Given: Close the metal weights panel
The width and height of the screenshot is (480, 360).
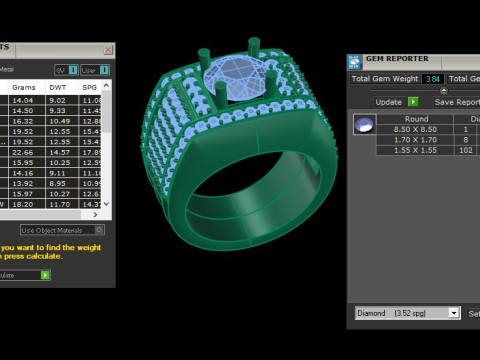Looking at the screenshot, I should (x=108, y=50).
